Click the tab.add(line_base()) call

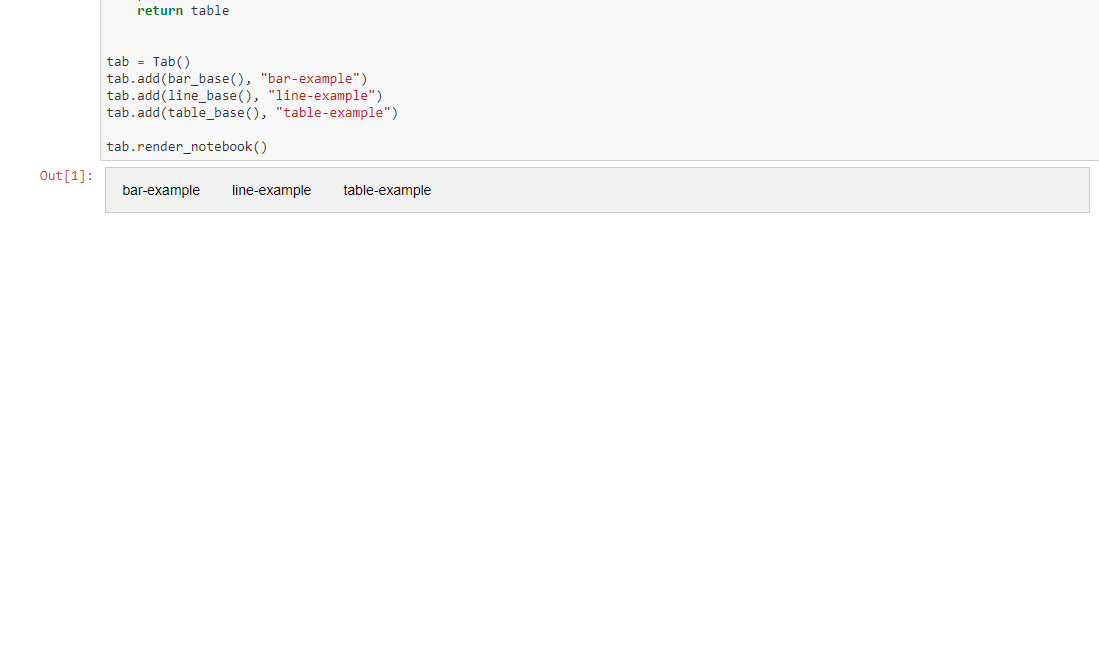(x=187, y=95)
